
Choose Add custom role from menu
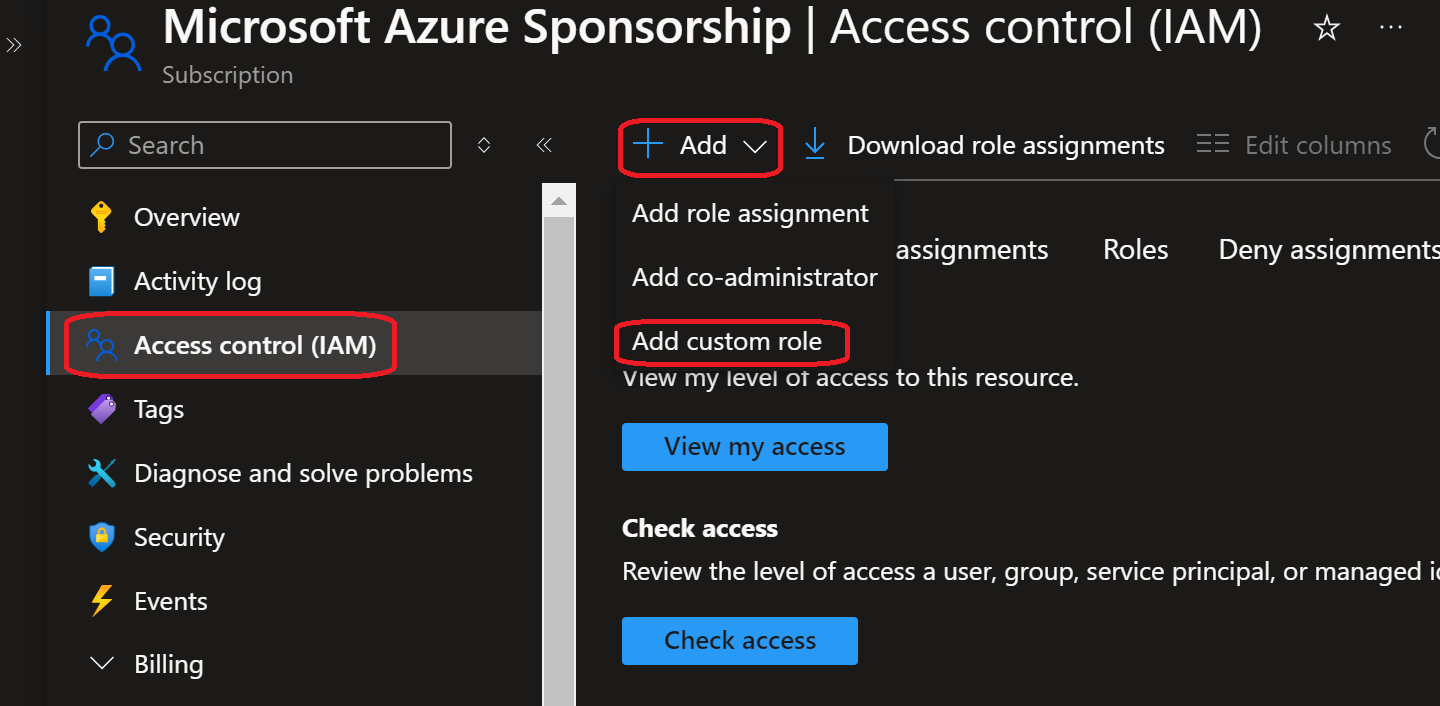pyautogui.click(x=727, y=342)
